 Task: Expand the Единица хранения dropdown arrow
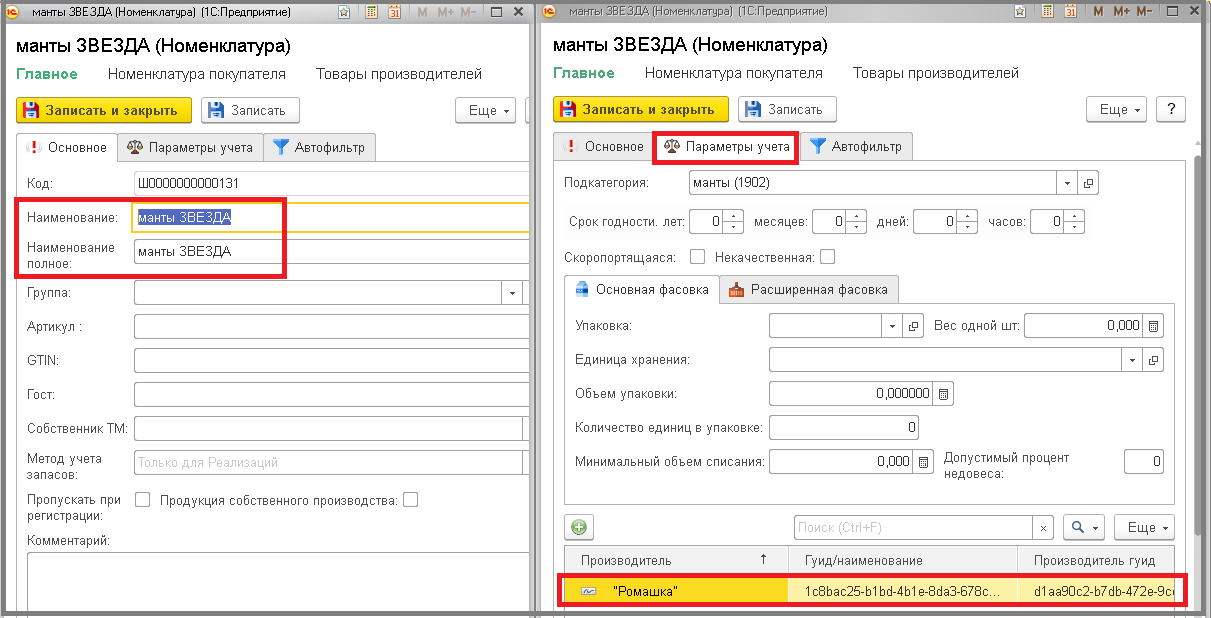click(1132, 360)
